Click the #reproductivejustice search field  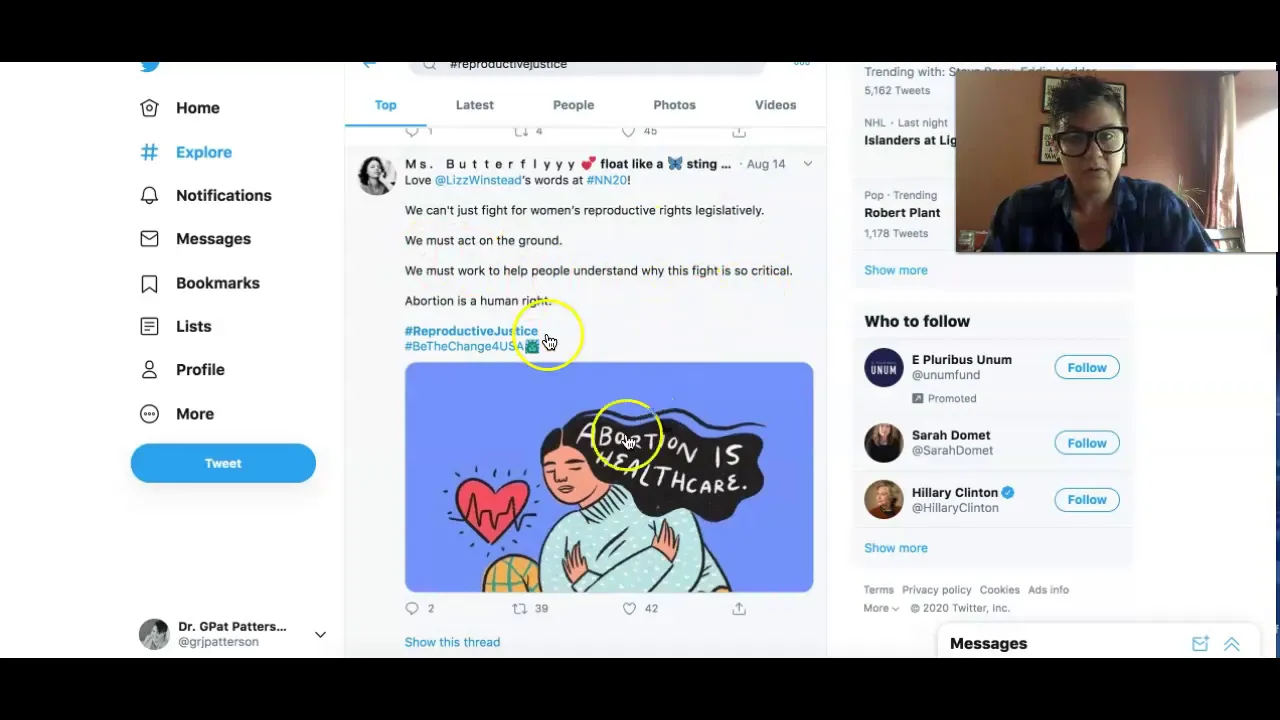(587, 66)
